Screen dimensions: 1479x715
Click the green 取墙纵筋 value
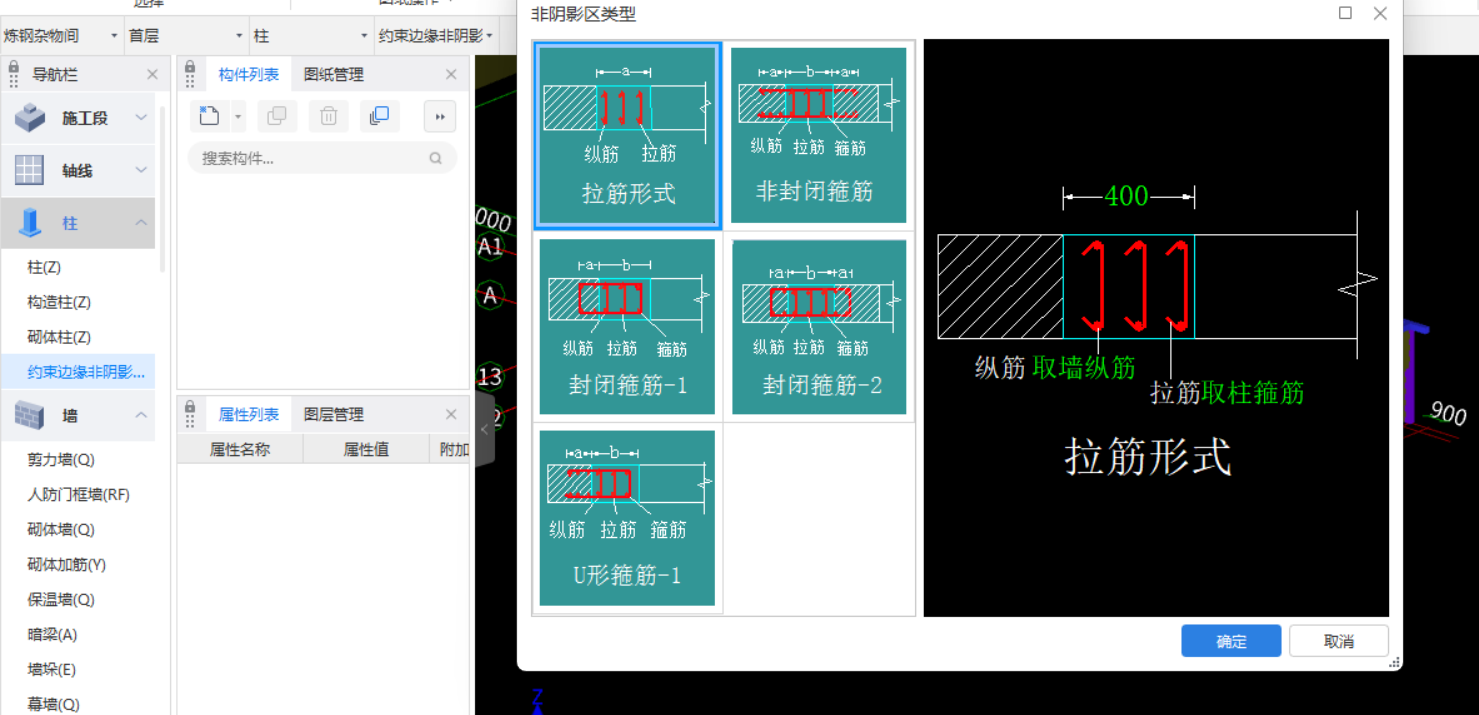(x=1084, y=368)
